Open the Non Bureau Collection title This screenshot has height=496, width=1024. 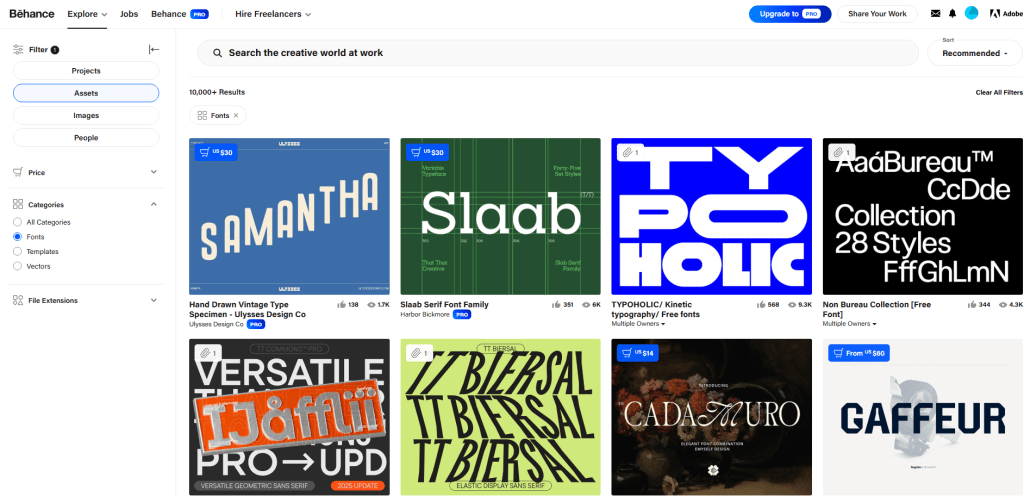pos(876,309)
